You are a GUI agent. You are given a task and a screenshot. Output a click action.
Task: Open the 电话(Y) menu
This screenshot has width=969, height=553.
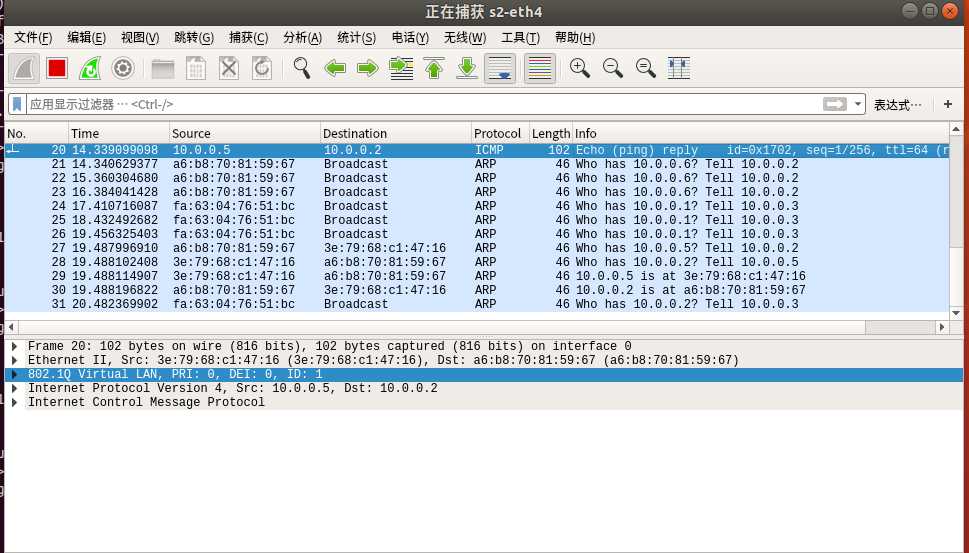410,38
